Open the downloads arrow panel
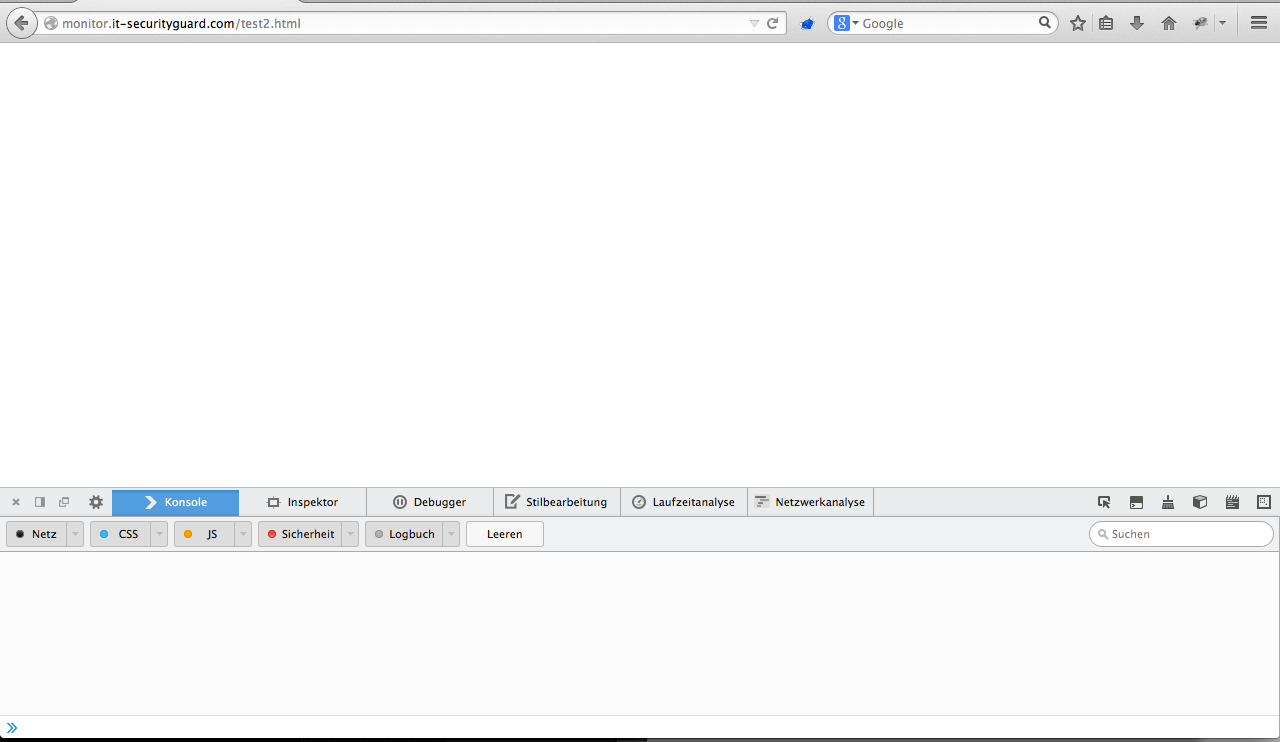 pyautogui.click(x=1137, y=23)
